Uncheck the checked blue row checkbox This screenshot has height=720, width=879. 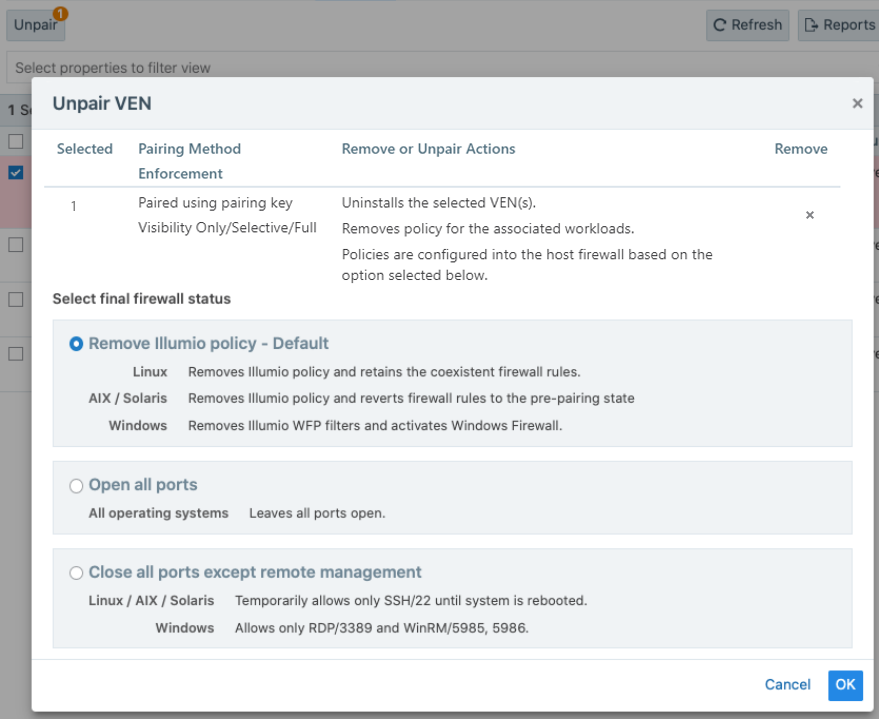[x=16, y=172]
